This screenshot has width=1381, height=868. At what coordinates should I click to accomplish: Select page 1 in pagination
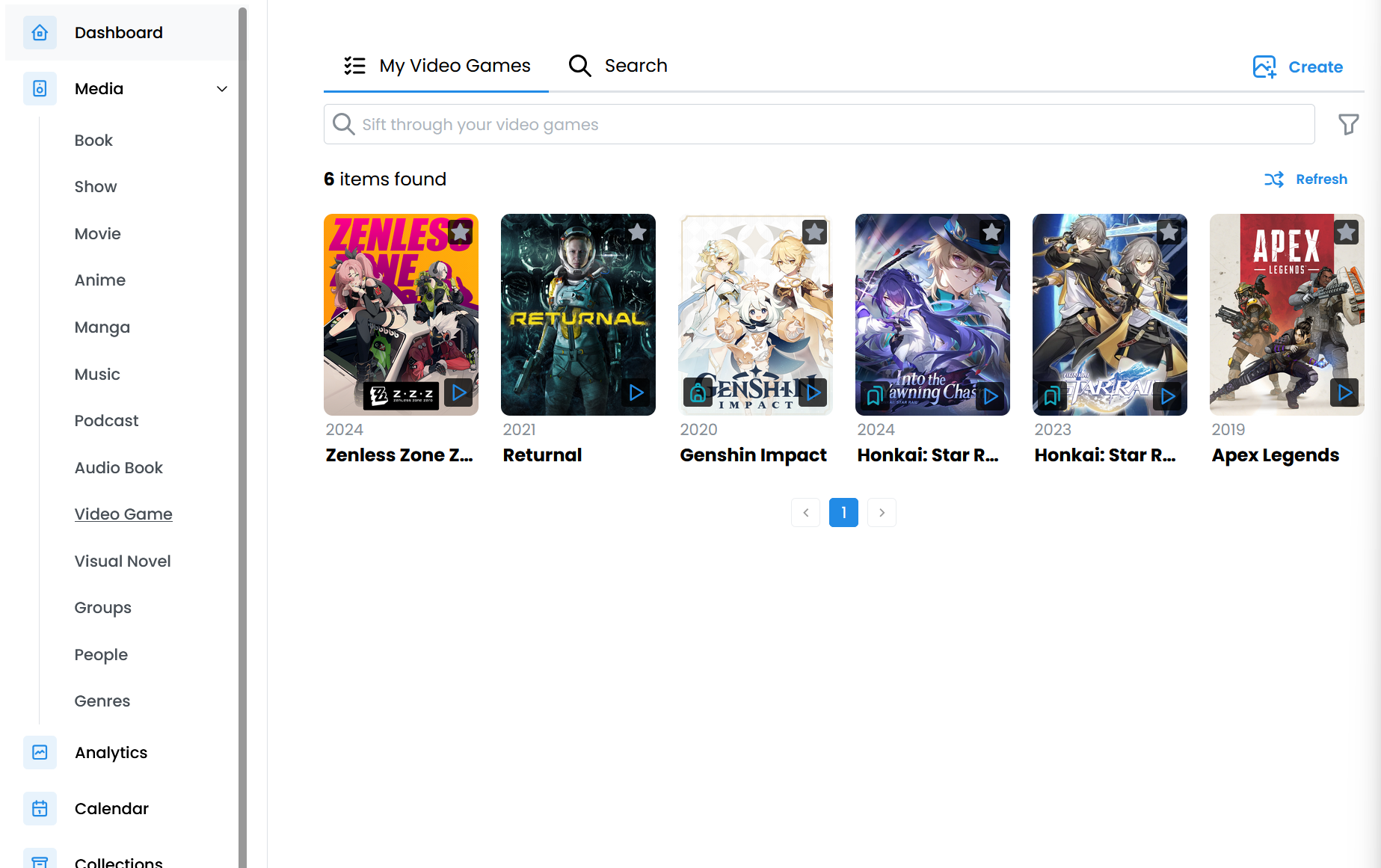click(843, 513)
